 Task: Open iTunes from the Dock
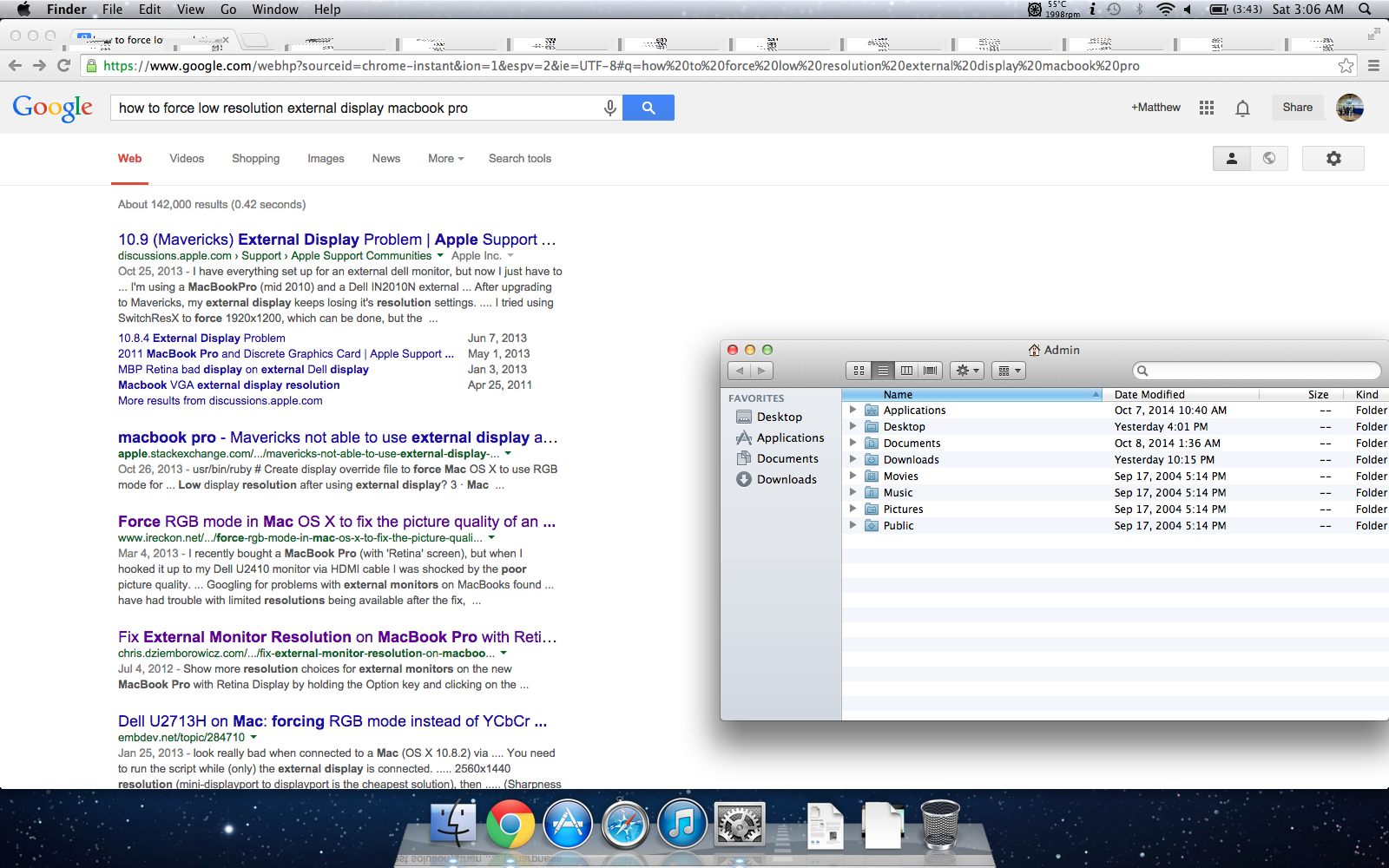pyautogui.click(x=682, y=824)
